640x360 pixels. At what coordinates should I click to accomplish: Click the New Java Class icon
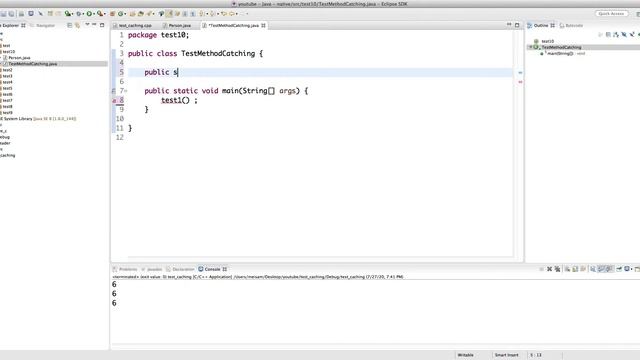click(120, 13)
